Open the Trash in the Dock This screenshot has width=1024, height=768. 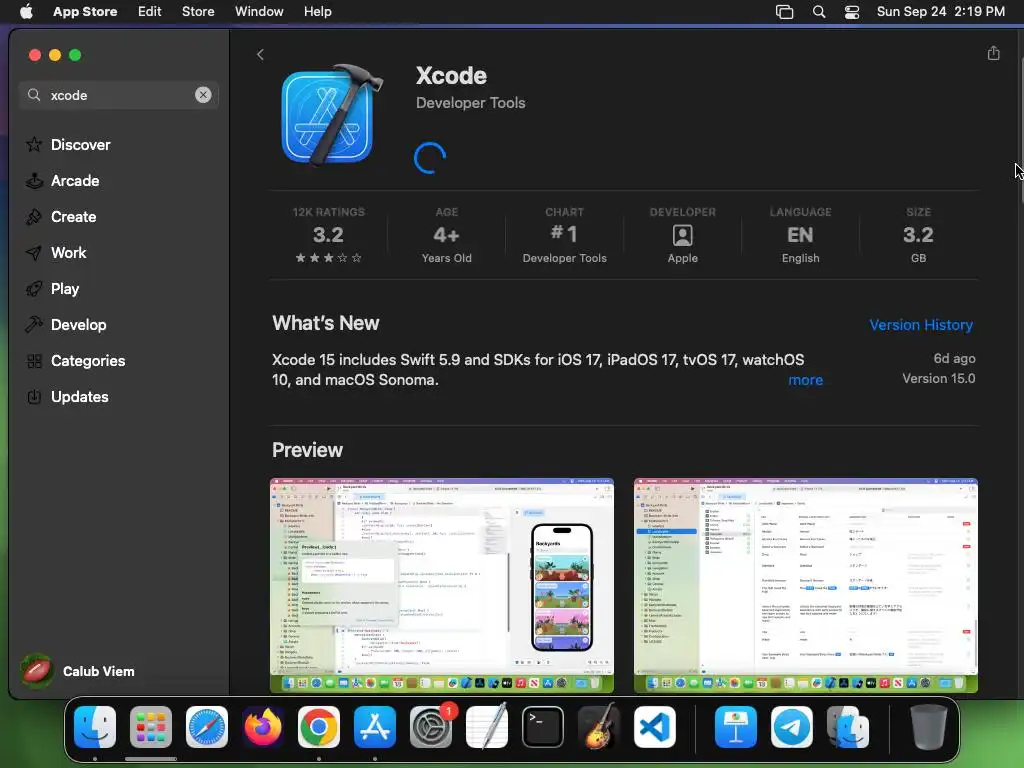pos(929,726)
